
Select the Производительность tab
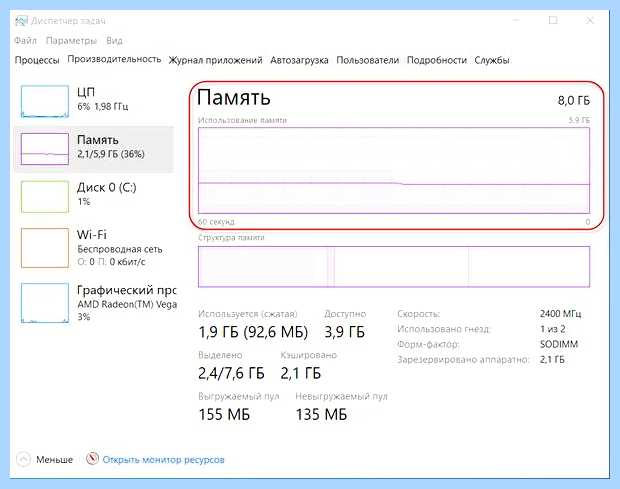click(x=114, y=59)
